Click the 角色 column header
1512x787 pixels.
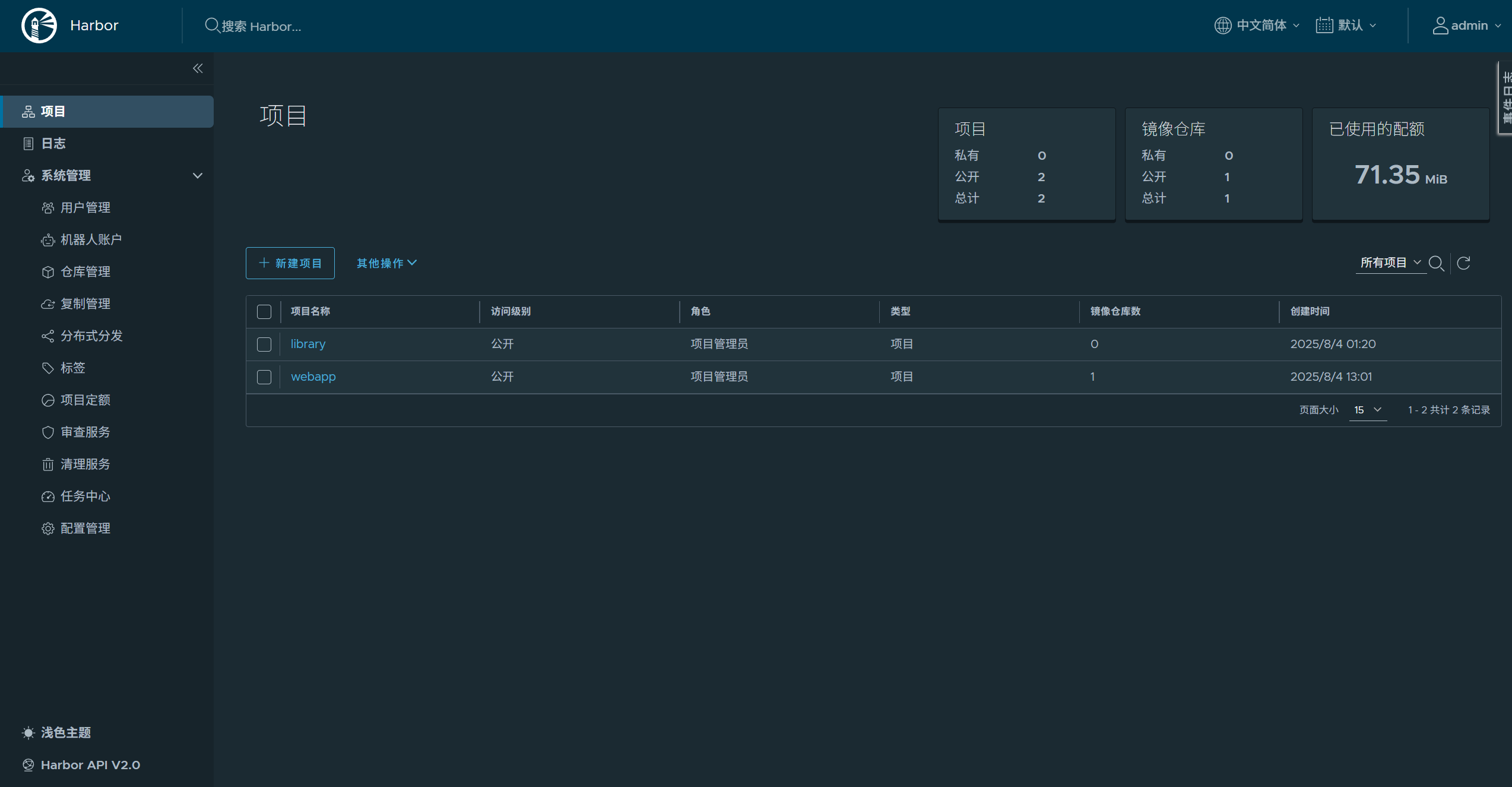(700, 311)
